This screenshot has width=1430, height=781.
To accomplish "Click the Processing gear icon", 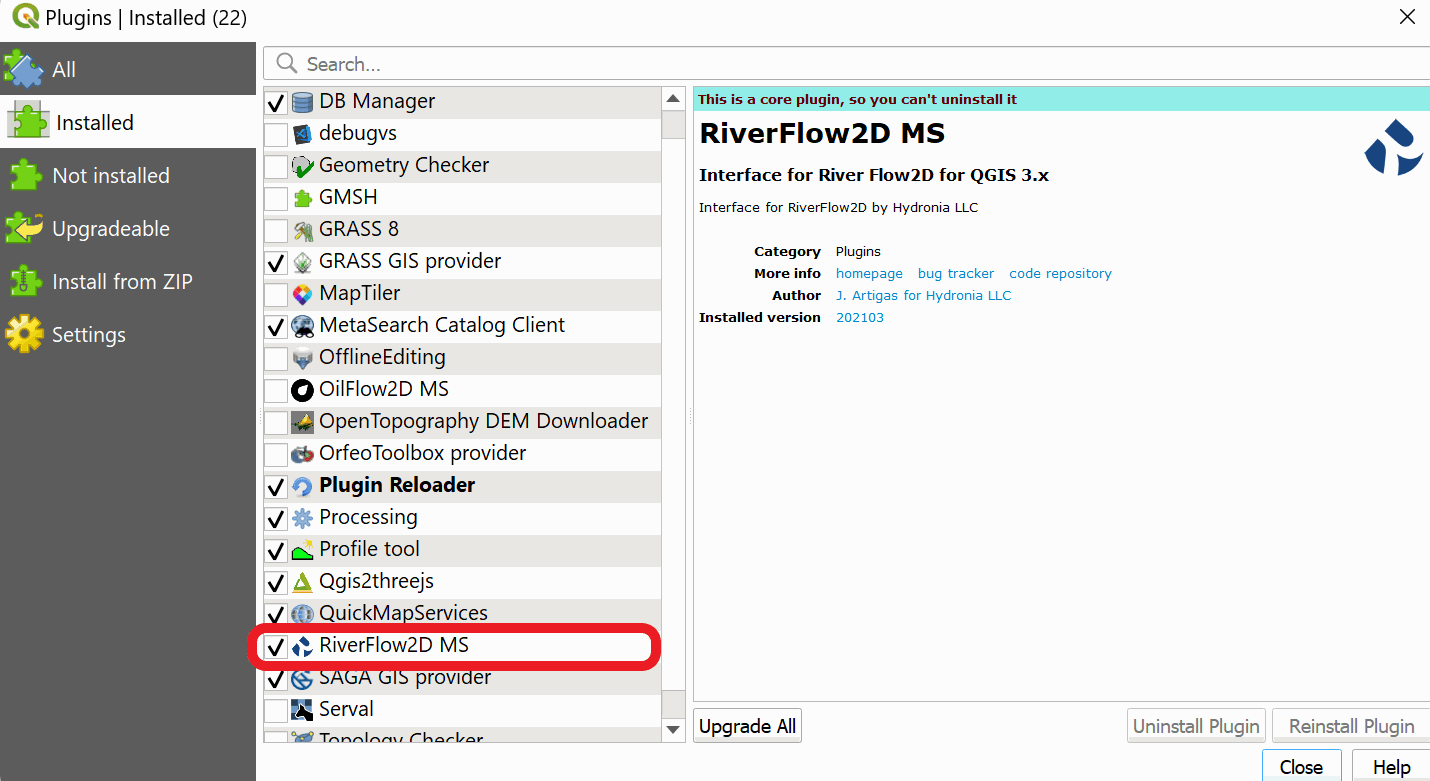I will click(x=302, y=518).
